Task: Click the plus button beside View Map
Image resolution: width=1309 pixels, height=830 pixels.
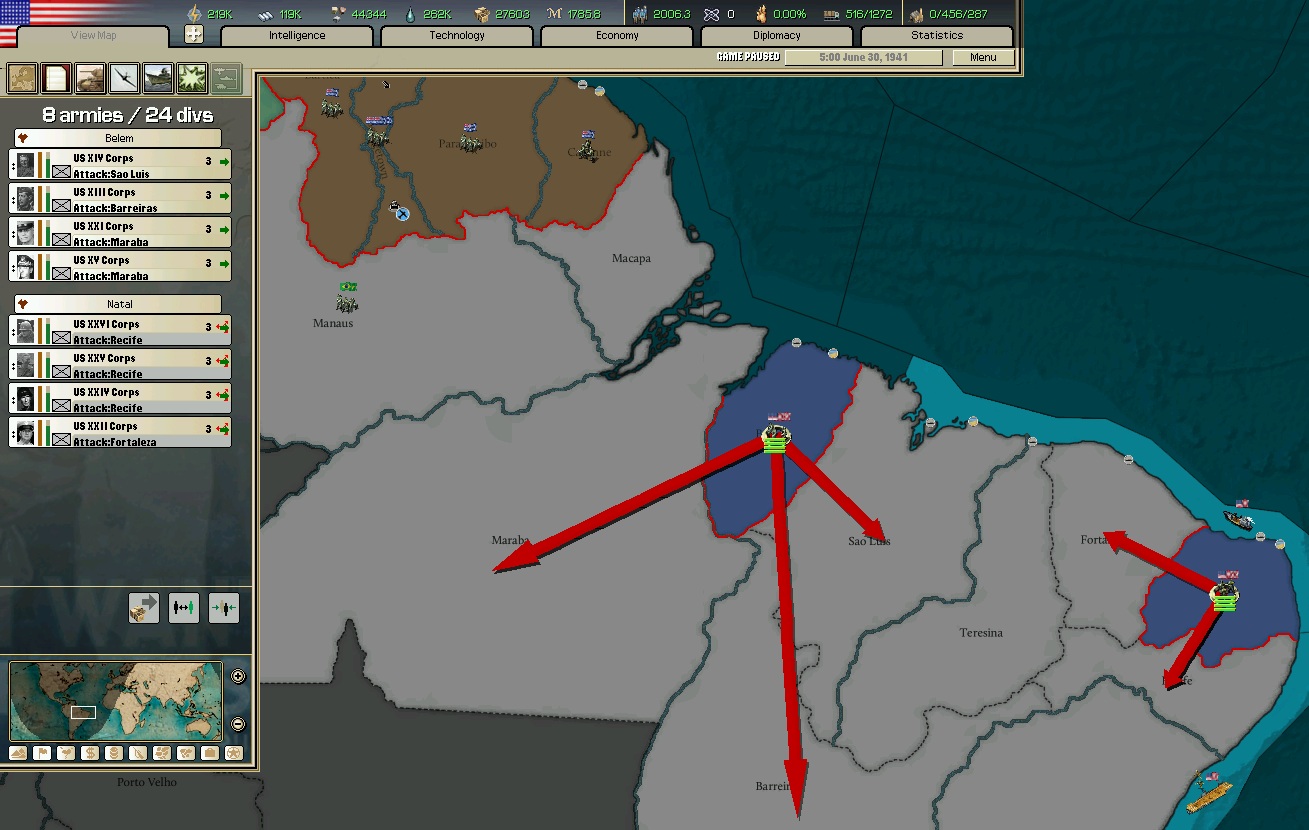Action: click(194, 35)
